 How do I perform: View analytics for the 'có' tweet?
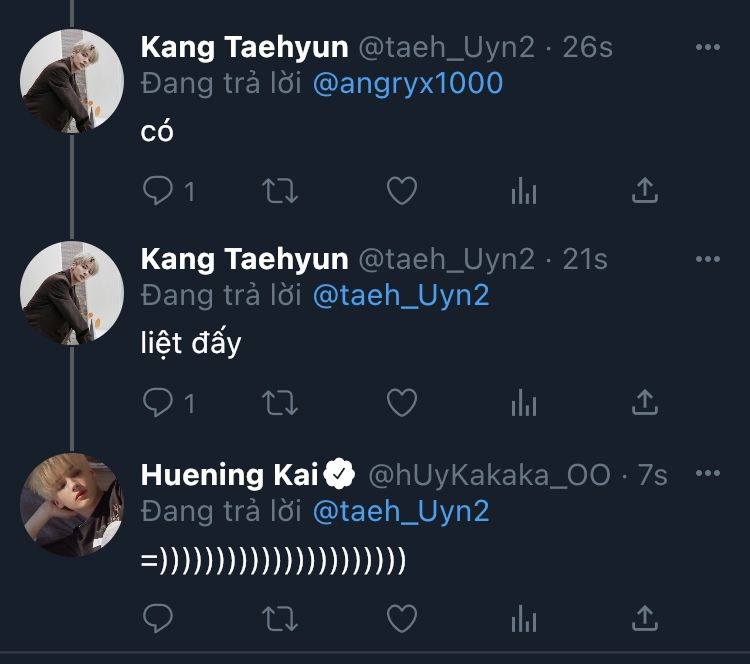click(524, 190)
